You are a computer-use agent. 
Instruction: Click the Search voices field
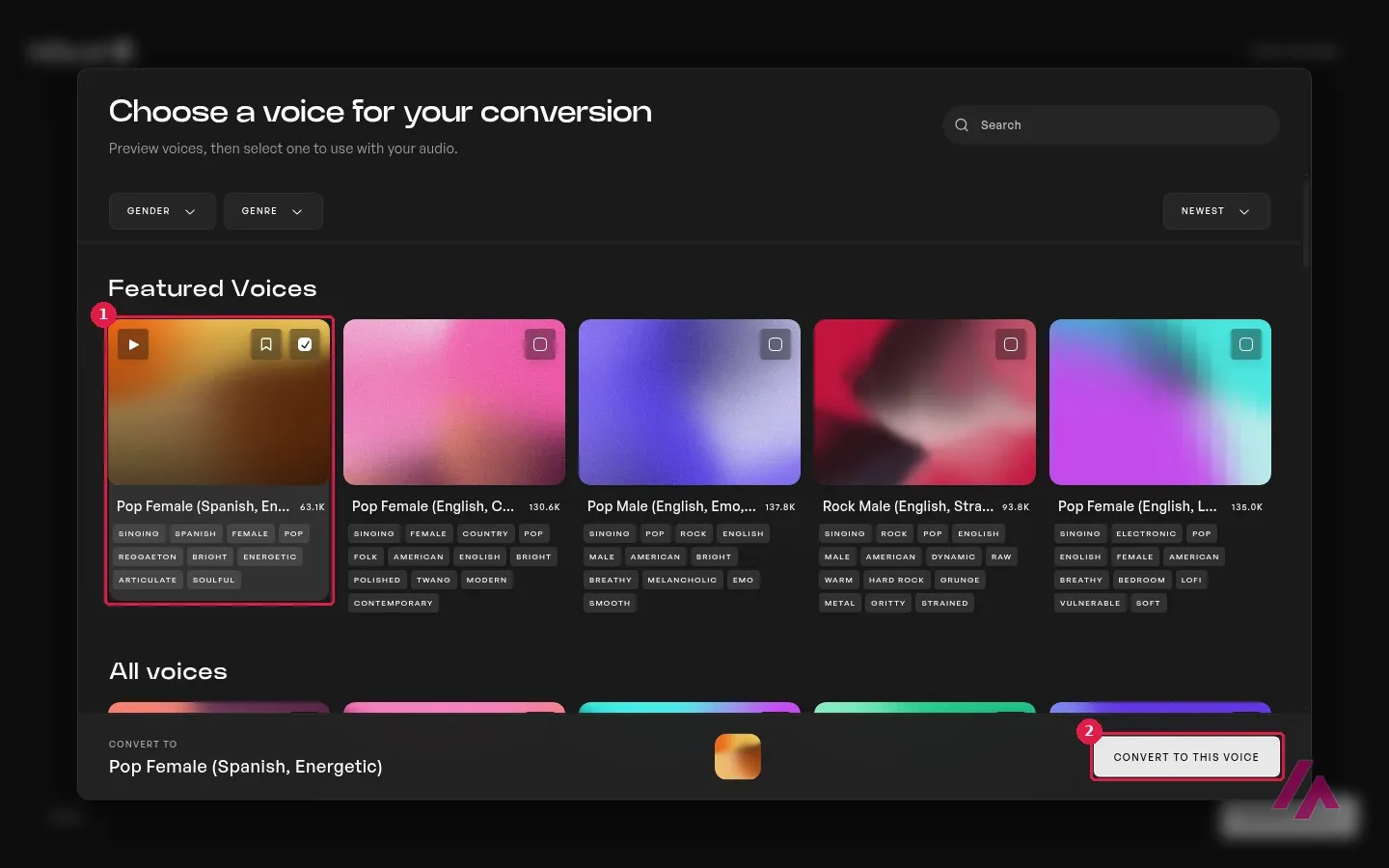tap(1111, 125)
